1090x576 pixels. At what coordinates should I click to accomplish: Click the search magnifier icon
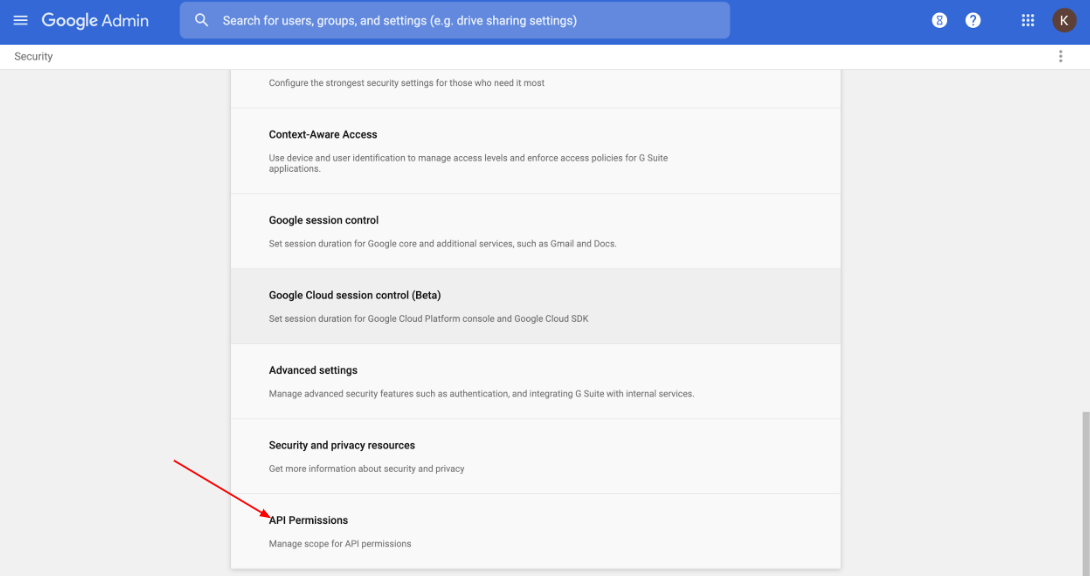click(202, 20)
